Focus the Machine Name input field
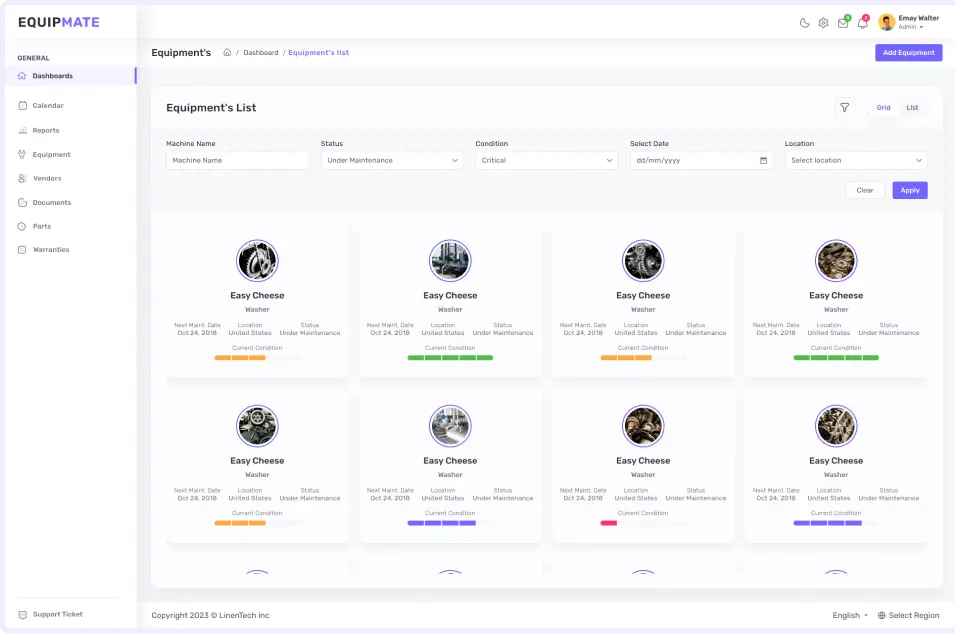The height and width of the screenshot is (634, 955). tap(237, 160)
